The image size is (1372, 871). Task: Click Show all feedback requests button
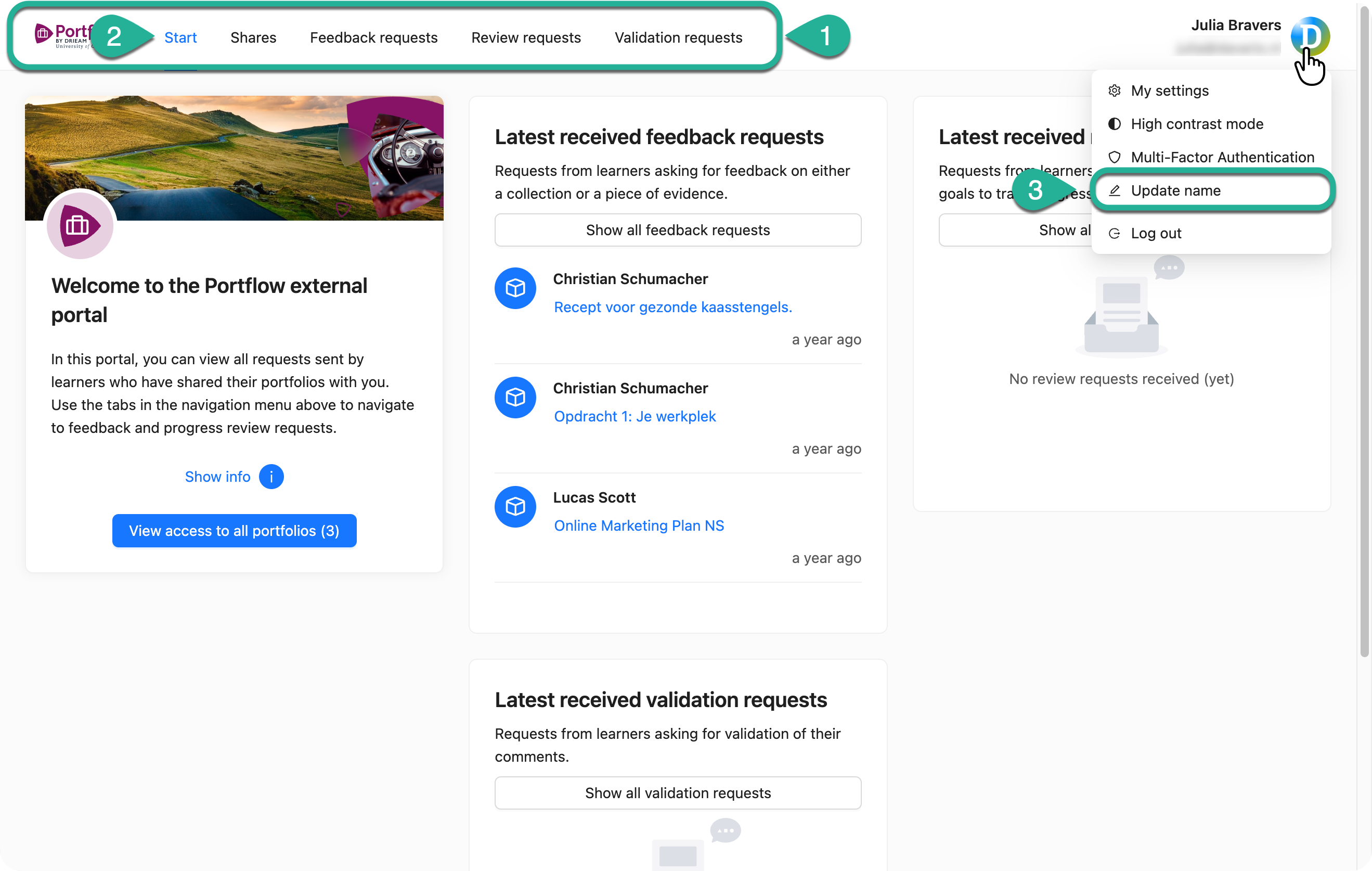tap(678, 230)
